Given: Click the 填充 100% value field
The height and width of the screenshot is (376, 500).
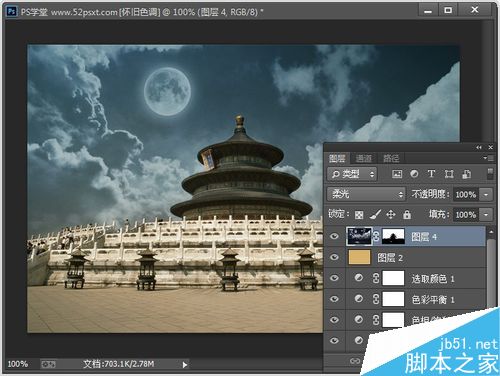Looking at the screenshot, I should pyautogui.click(x=466, y=215).
